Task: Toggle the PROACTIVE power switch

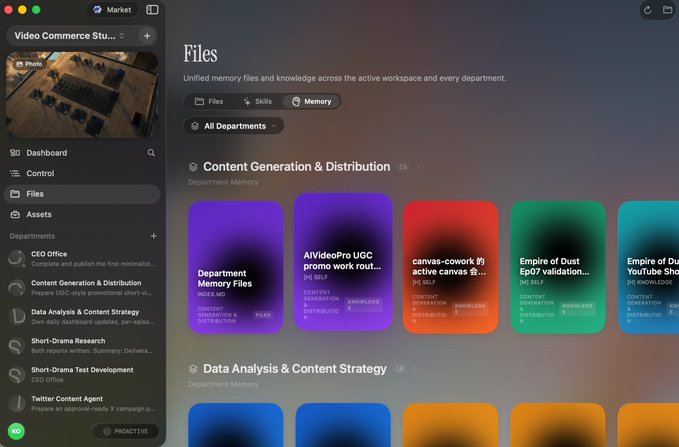Action: click(x=125, y=431)
